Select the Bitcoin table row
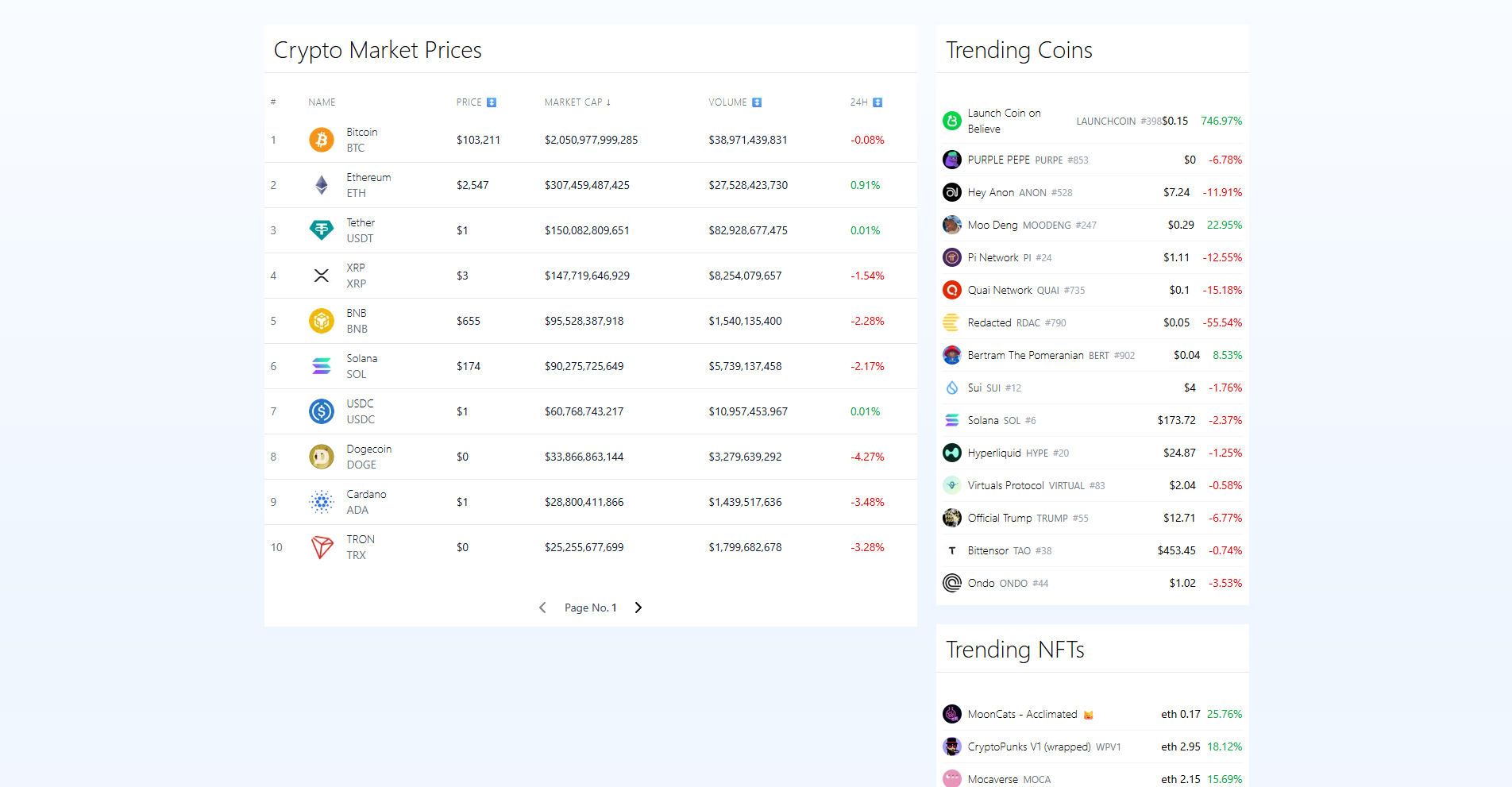Image resolution: width=1512 pixels, height=787 pixels. tap(590, 140)
